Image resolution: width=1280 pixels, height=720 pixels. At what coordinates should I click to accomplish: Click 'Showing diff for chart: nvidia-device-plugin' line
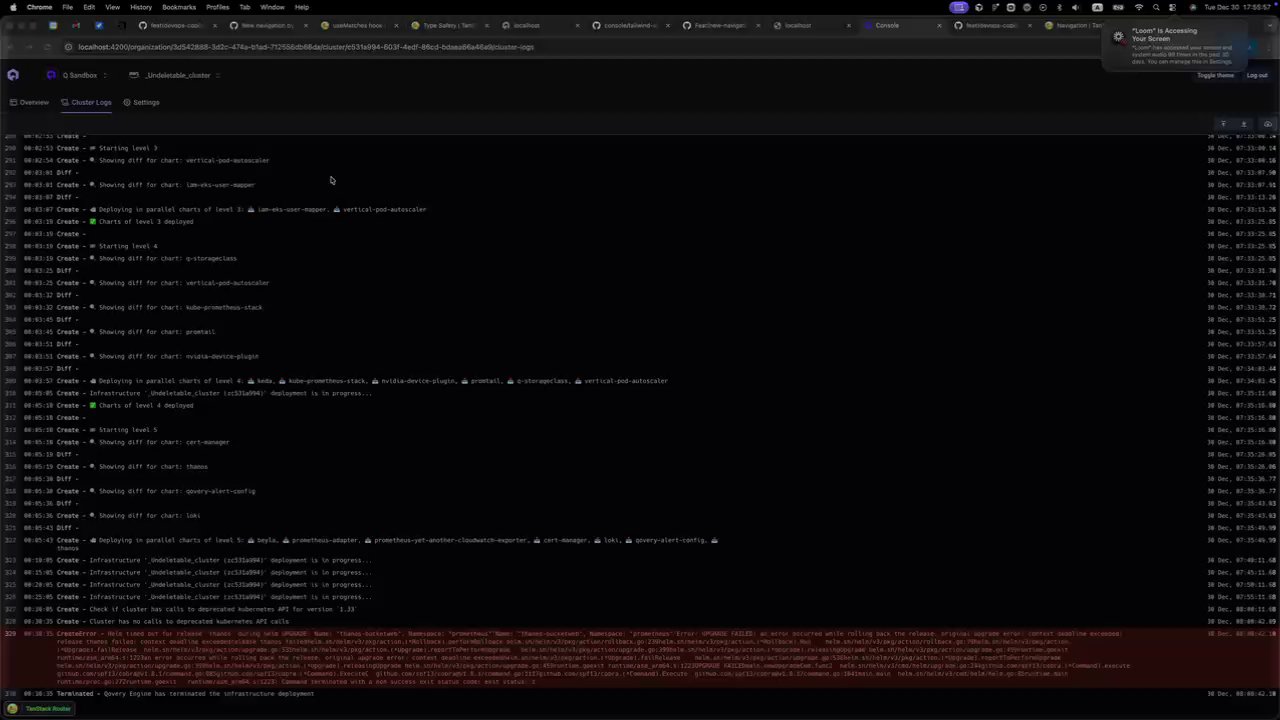(640, 356)
